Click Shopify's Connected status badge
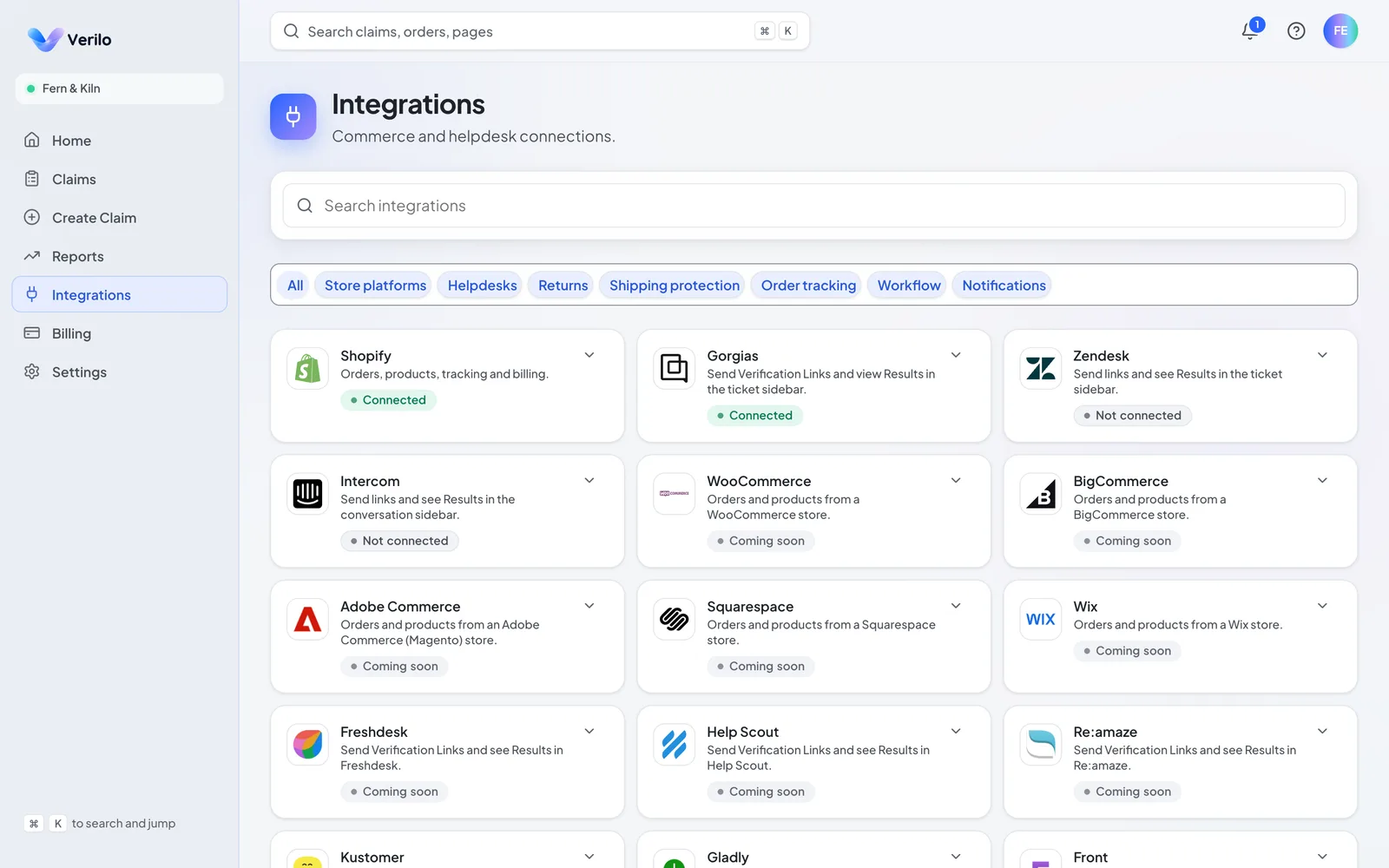Viewport: 1389px width, 868px height. tap(388, 400)
